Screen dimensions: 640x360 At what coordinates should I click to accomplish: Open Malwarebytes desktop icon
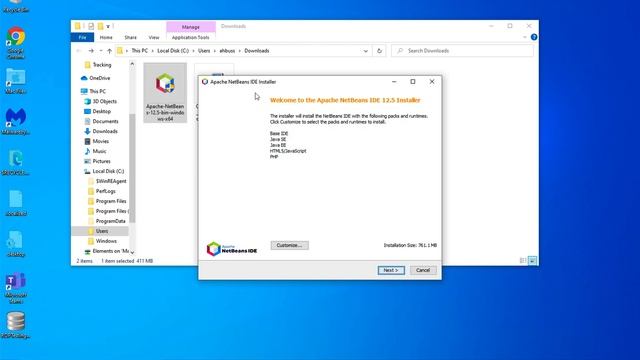(x=16, y=122)
